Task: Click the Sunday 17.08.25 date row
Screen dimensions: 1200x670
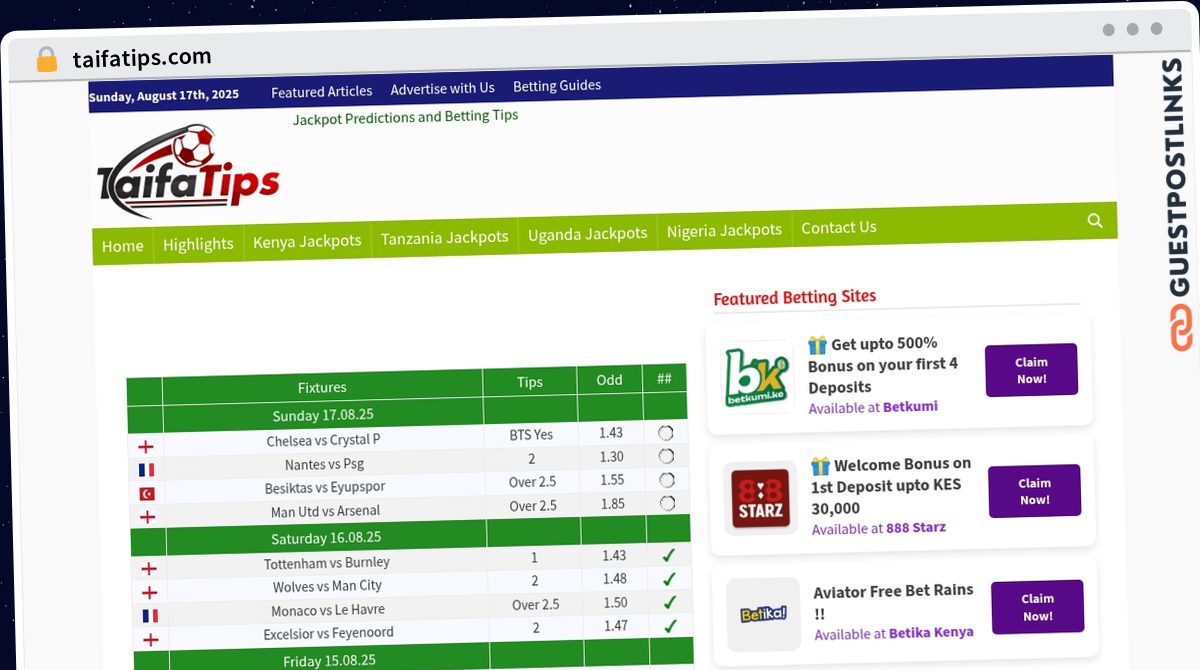Action: (323, 414)
